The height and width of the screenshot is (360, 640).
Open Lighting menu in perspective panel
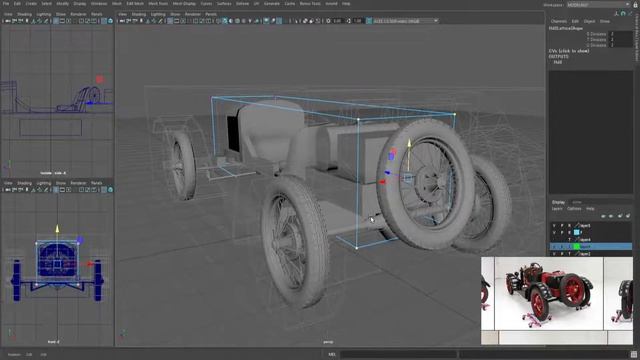point(158,14)
